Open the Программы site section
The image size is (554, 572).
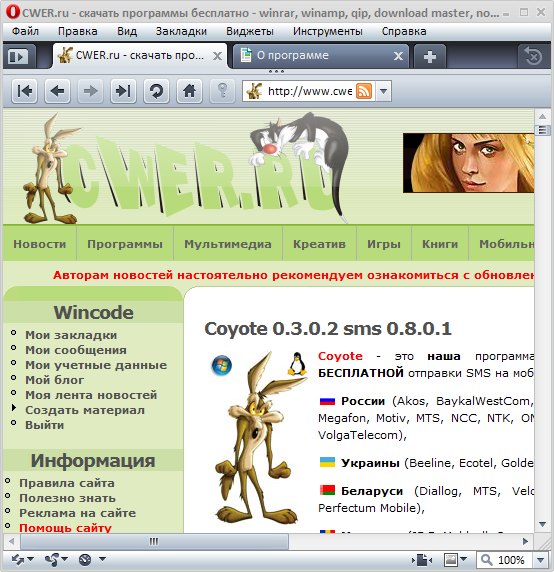tap(125, 244)
